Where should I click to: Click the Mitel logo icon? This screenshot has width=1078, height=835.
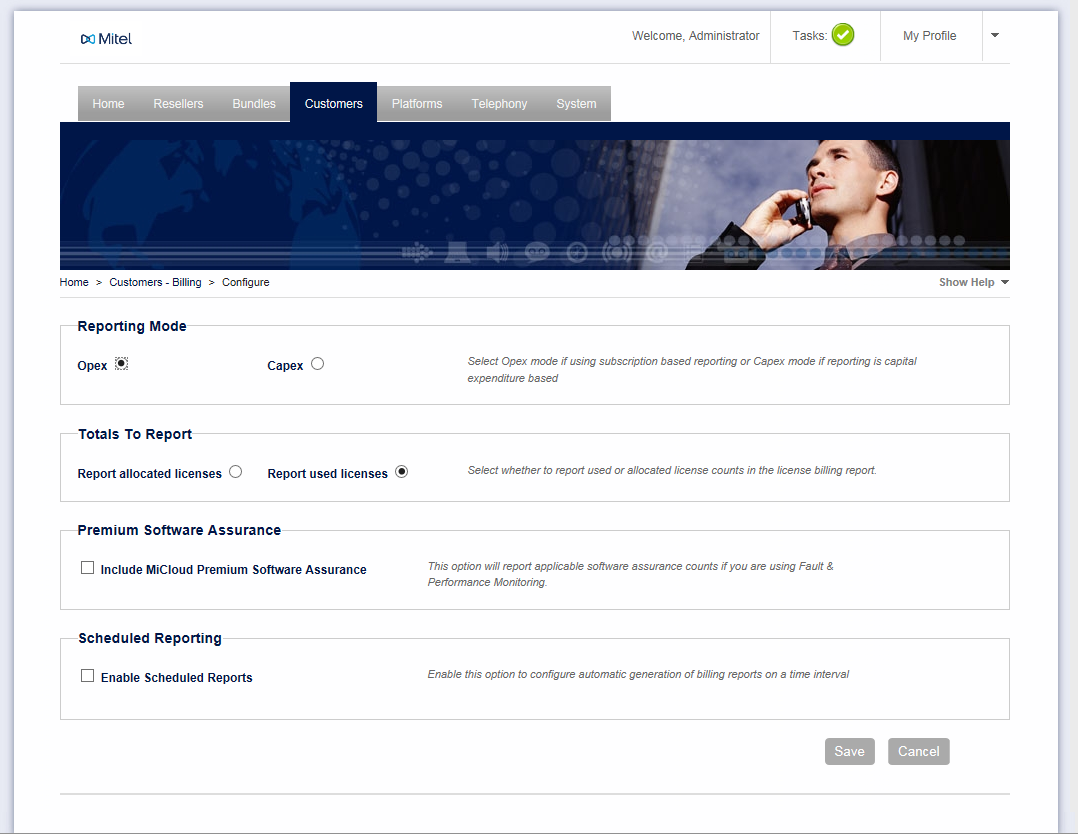[x=88, y=39]
